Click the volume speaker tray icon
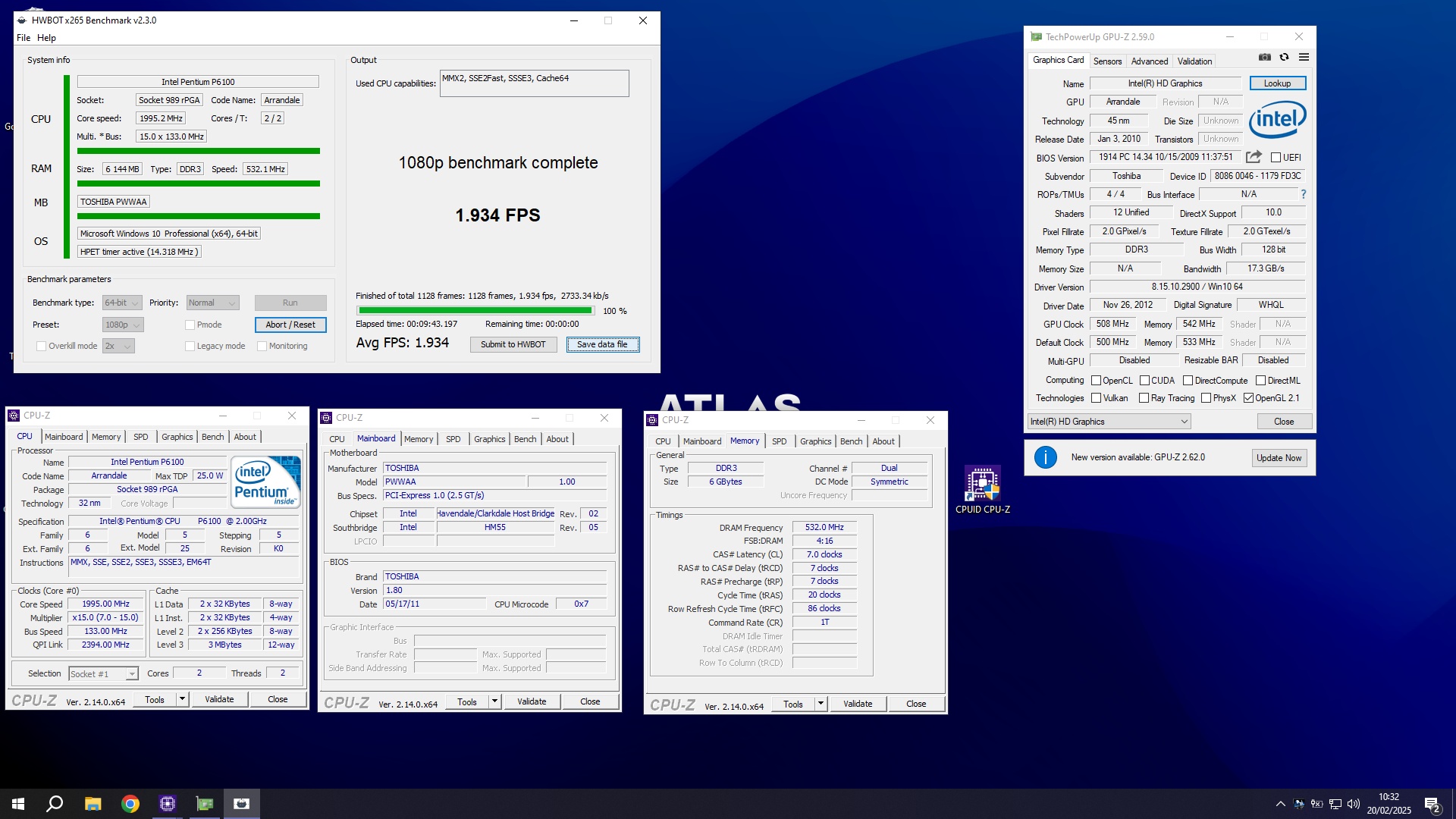This screenshot has height=819, width=1456. click(1354, 804)
